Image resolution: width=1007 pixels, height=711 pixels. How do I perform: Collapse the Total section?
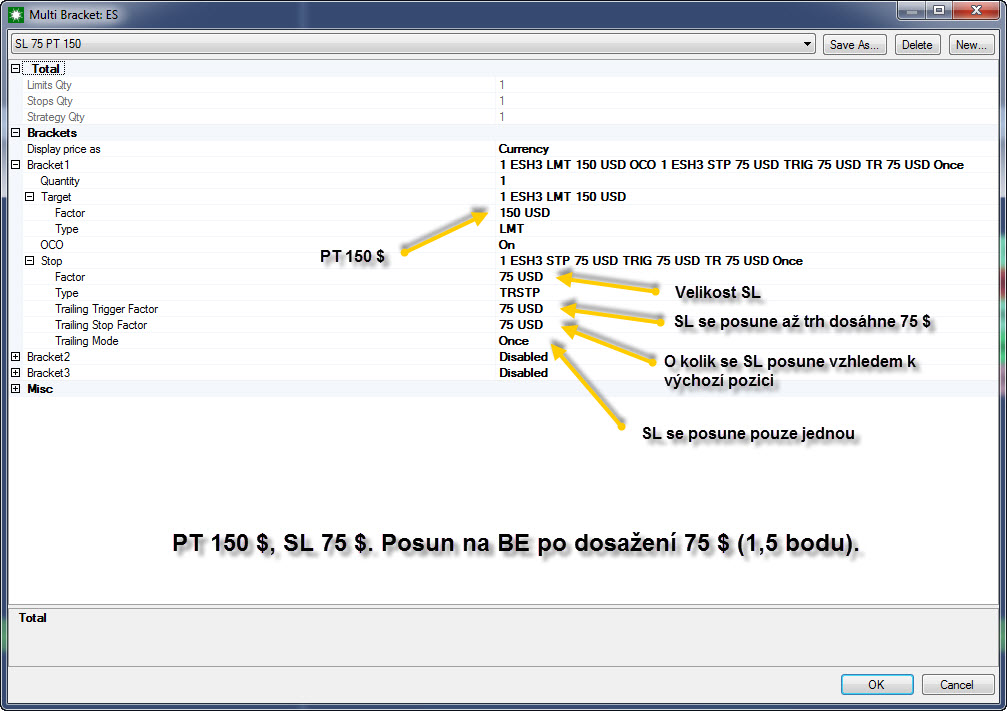pos(15,68)
